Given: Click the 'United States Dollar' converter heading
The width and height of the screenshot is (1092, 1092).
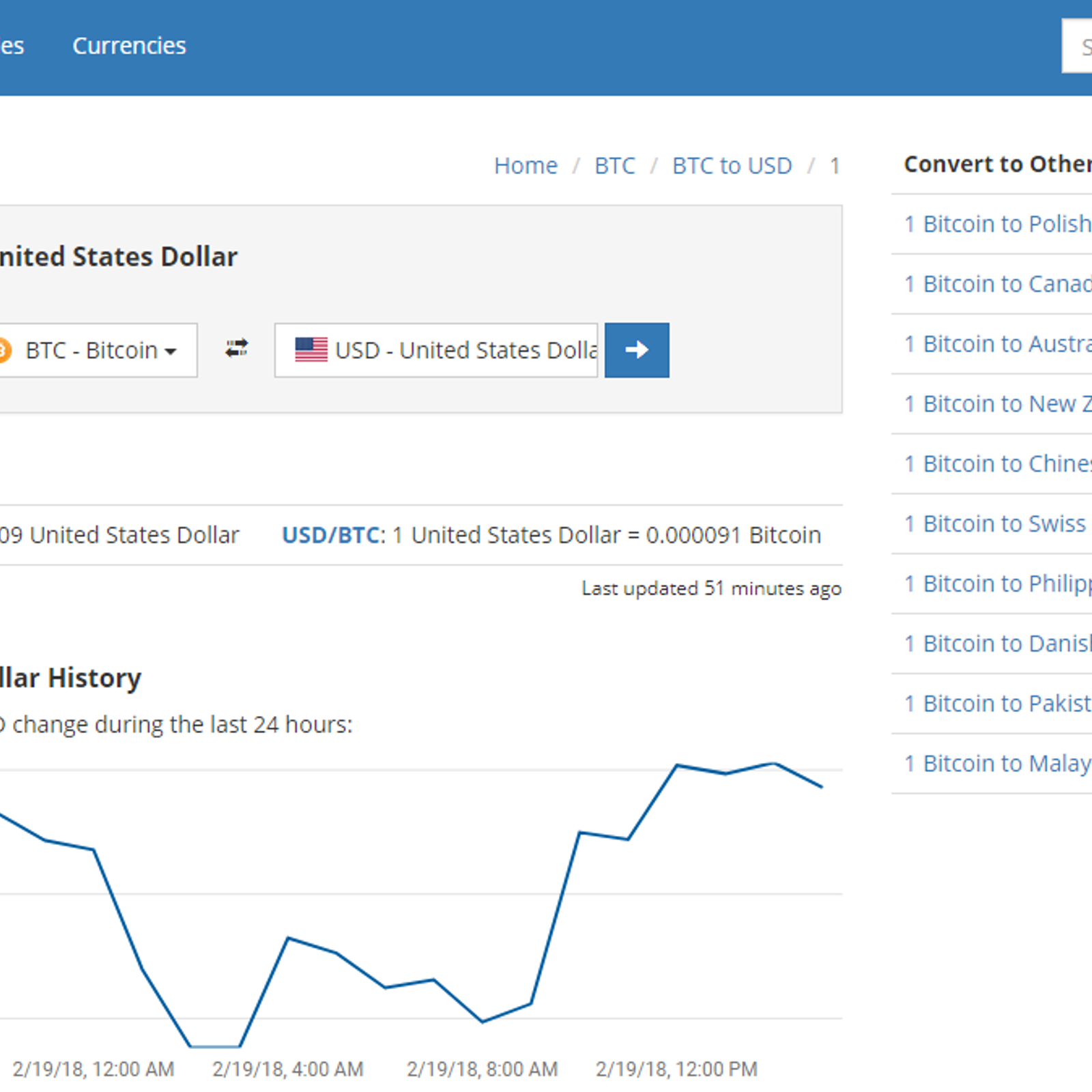Looking at the screenshot, I should (x=119, y=257).
